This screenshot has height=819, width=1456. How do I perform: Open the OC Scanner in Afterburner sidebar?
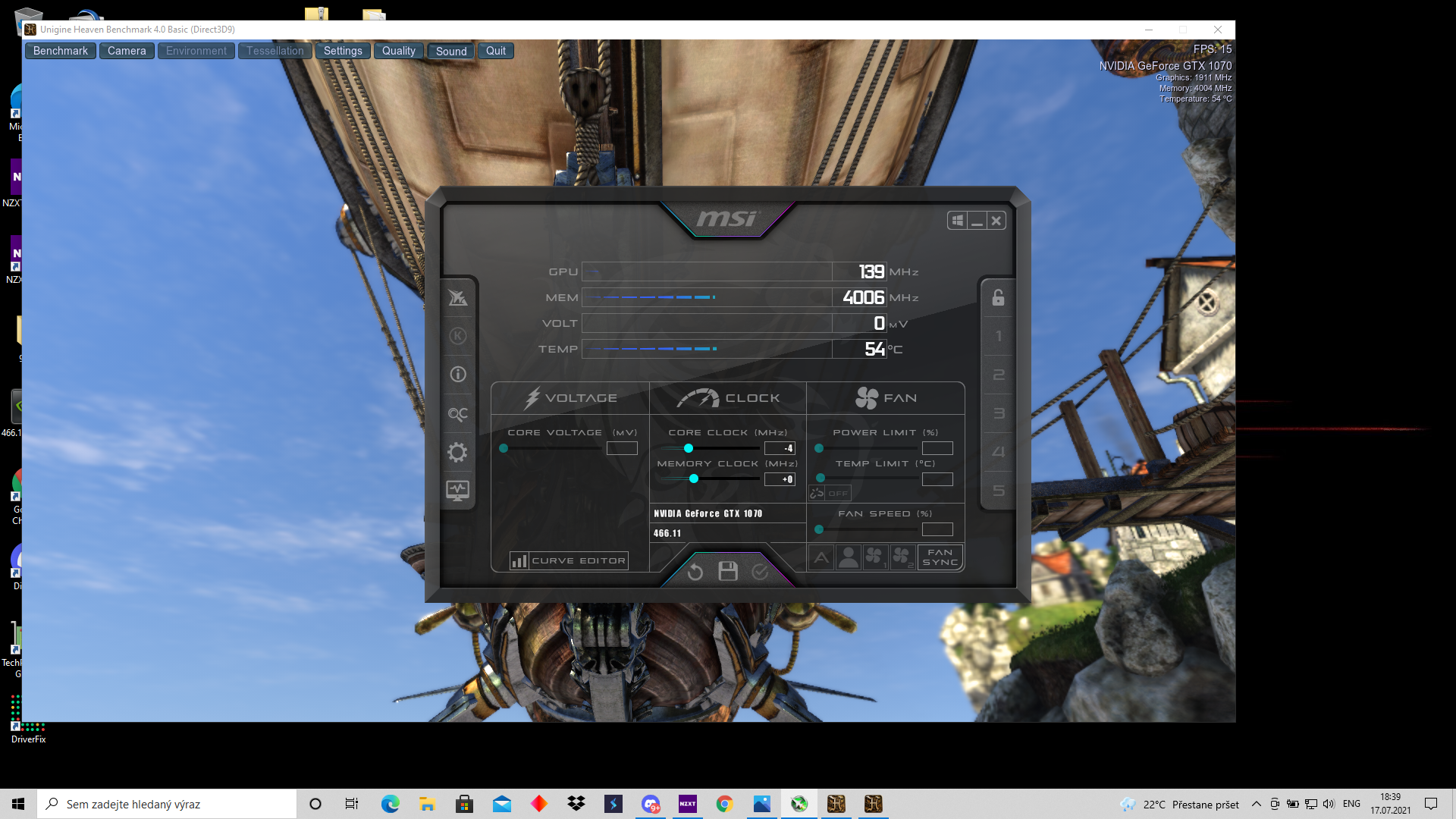tap(457, 414)
